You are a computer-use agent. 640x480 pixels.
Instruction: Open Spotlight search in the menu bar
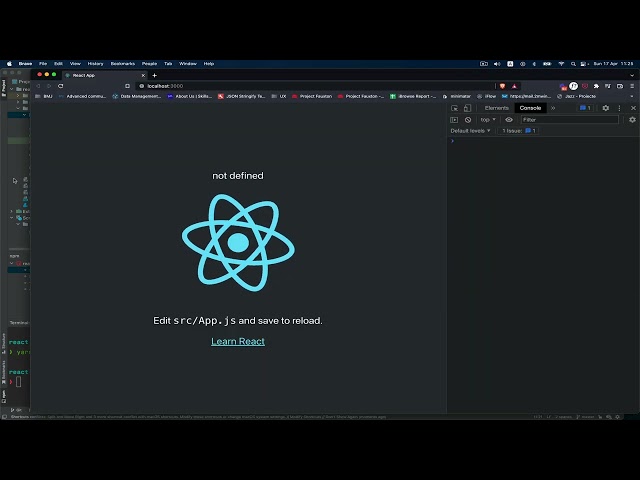[x=573, y=64]
